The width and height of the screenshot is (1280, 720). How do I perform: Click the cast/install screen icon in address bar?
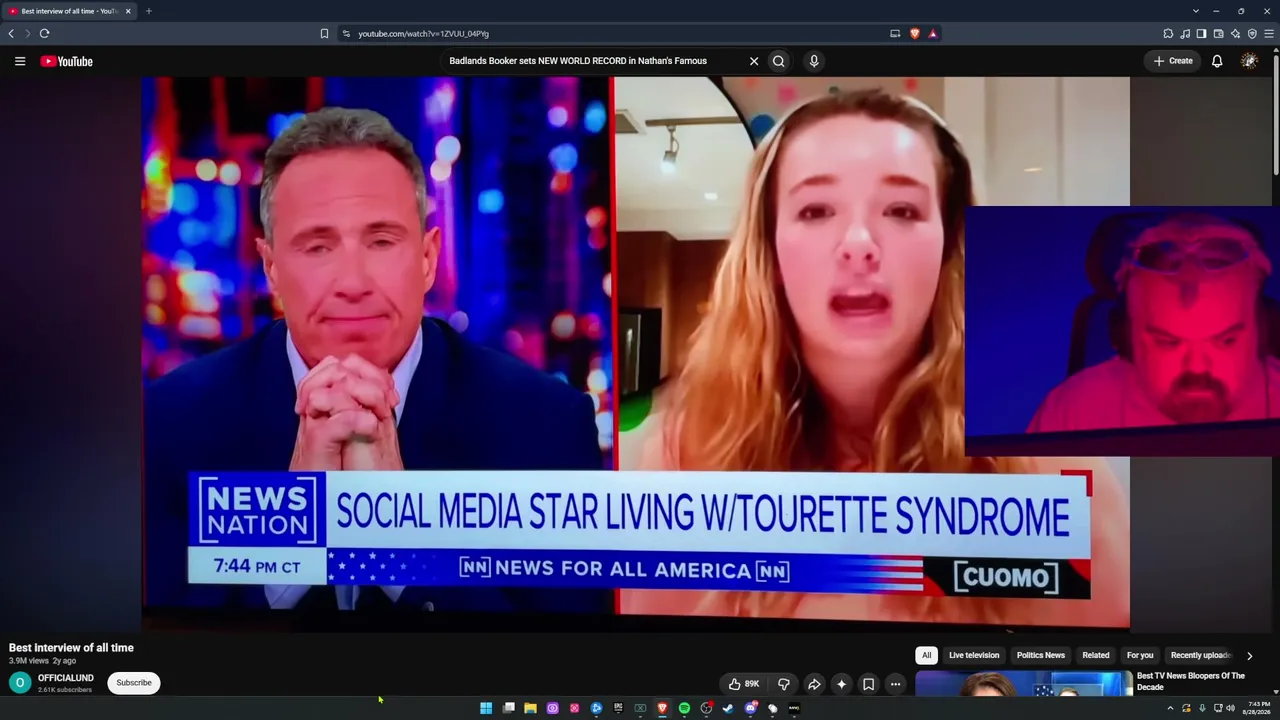pyautogui.click(x=895, y=33)
